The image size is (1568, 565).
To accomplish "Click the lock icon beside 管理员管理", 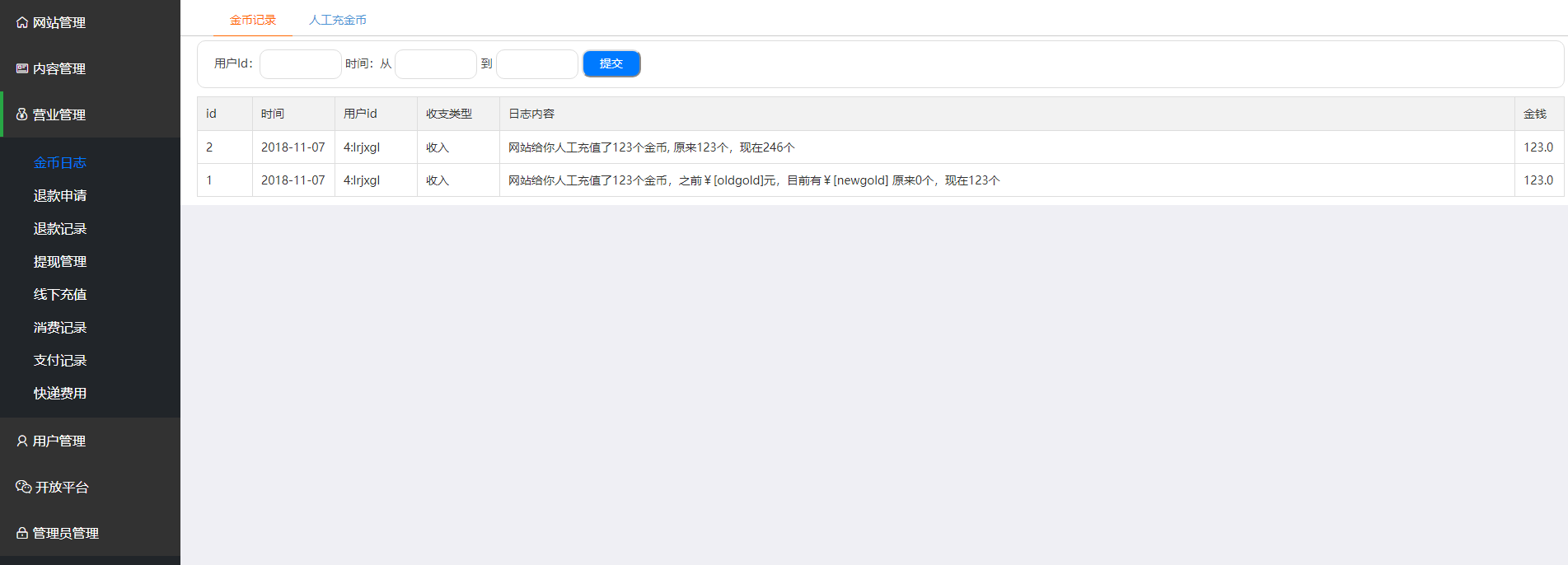I will click(x=22, y=534).
